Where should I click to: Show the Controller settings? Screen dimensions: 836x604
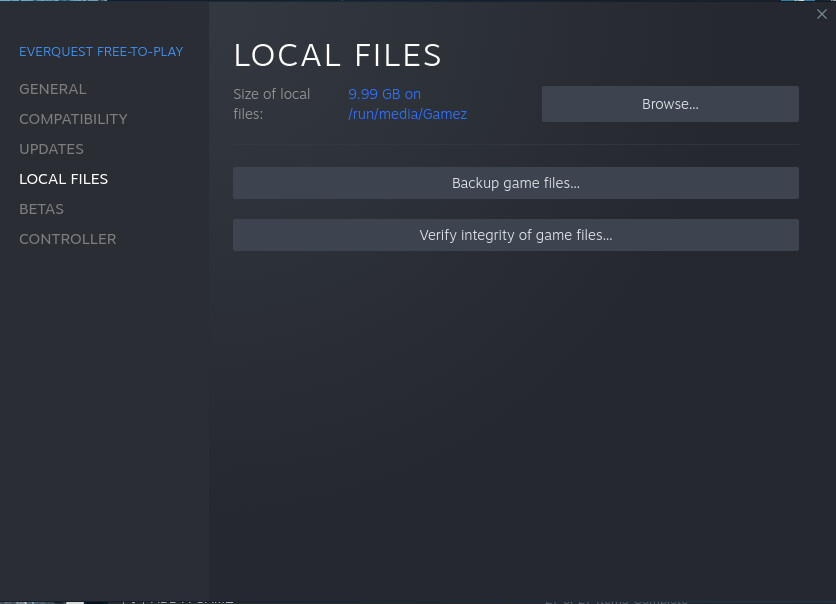click(67, 239)
